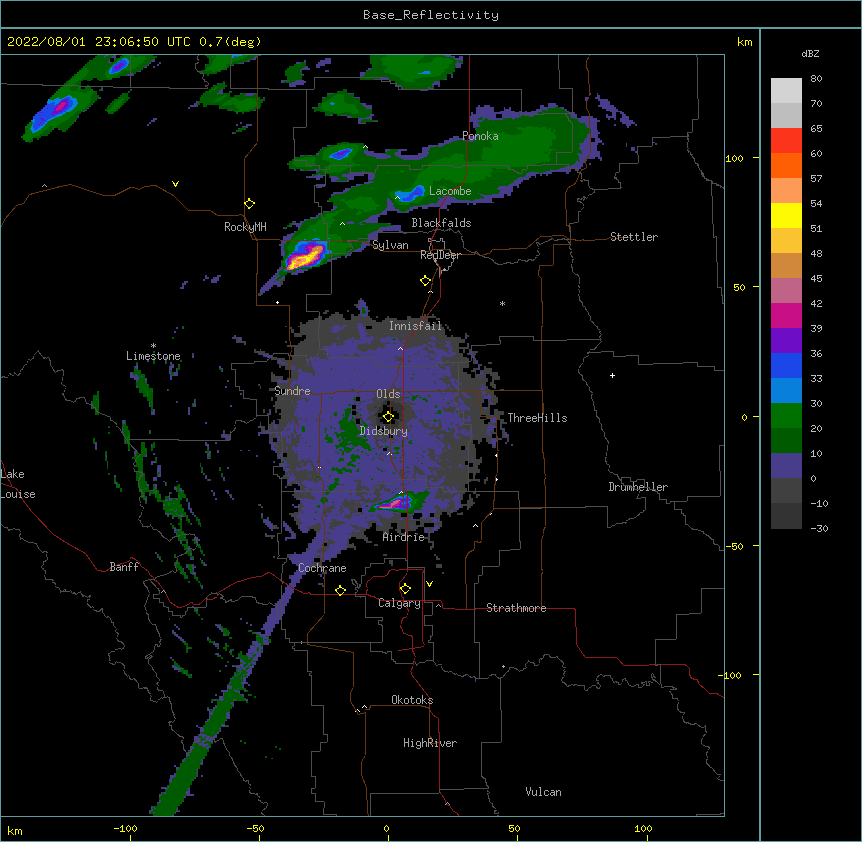Click the yellow V marker east of Calgary
This screenshot has width=862, height=842.
point(429,584)
